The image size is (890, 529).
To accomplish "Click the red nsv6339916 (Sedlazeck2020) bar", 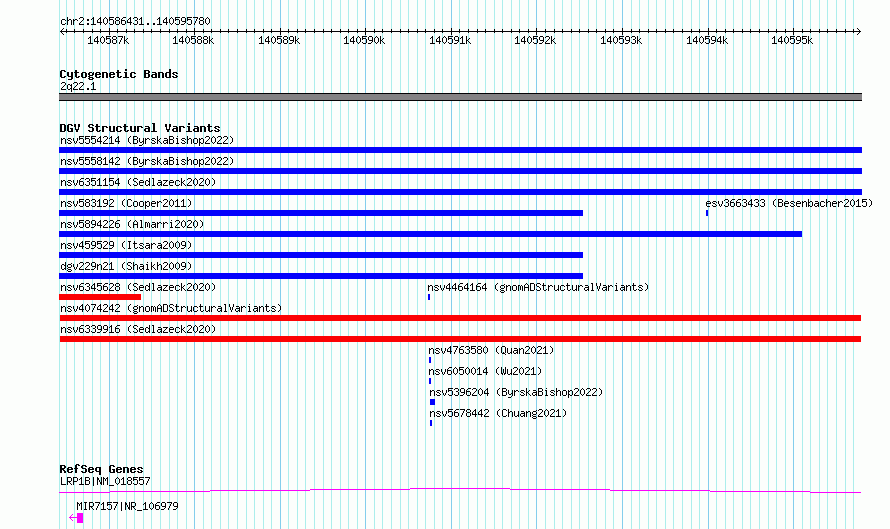I will [x=460, y=339].
